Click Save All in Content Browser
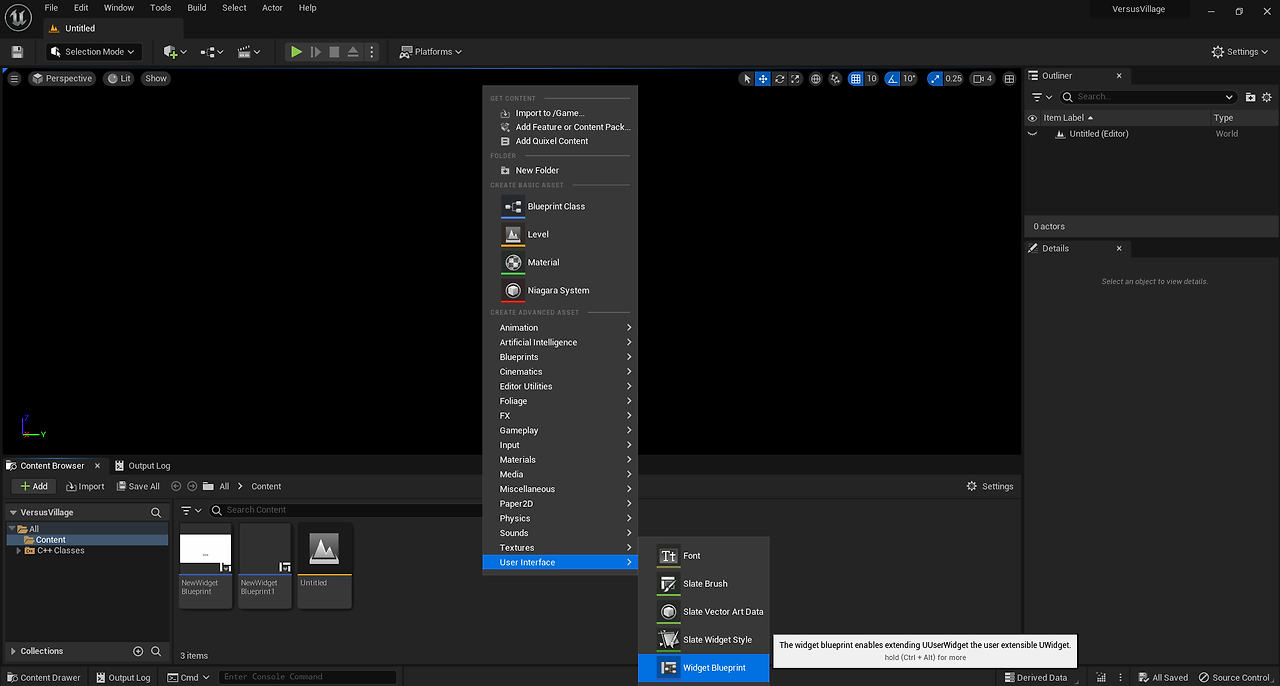 tap(137, 486)
